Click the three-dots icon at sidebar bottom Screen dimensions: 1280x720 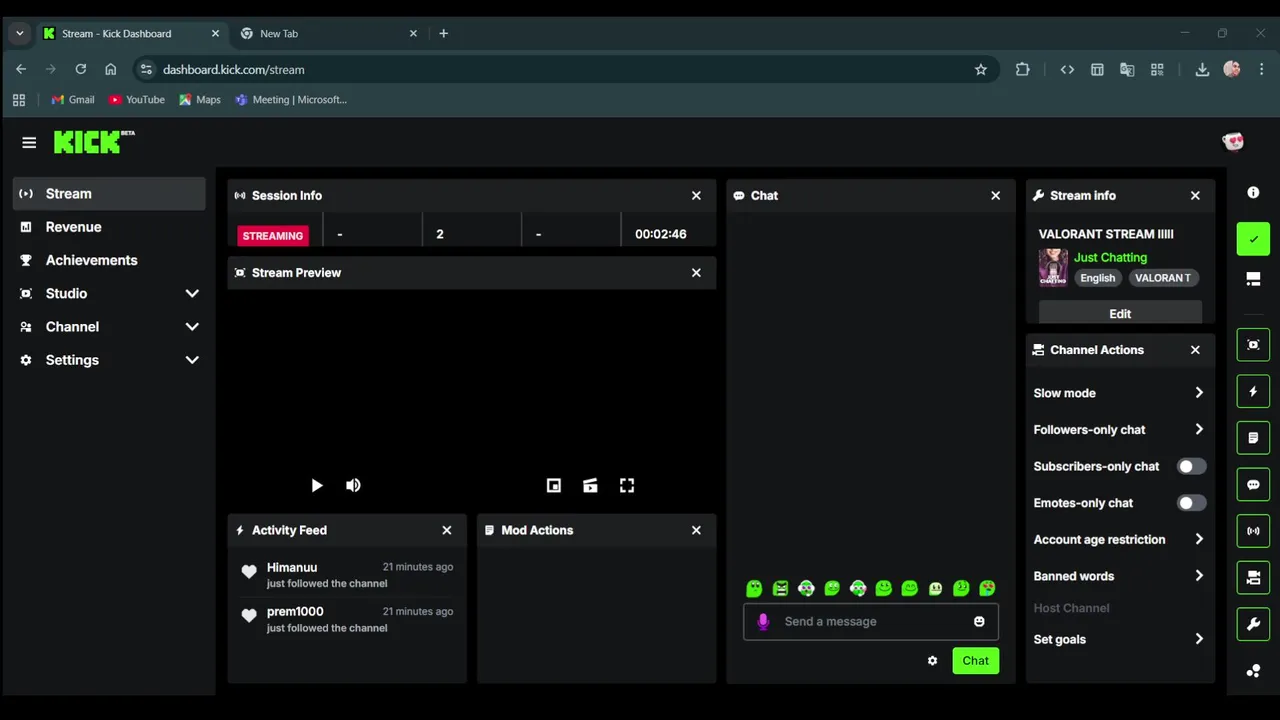[x=1253, y=671]
